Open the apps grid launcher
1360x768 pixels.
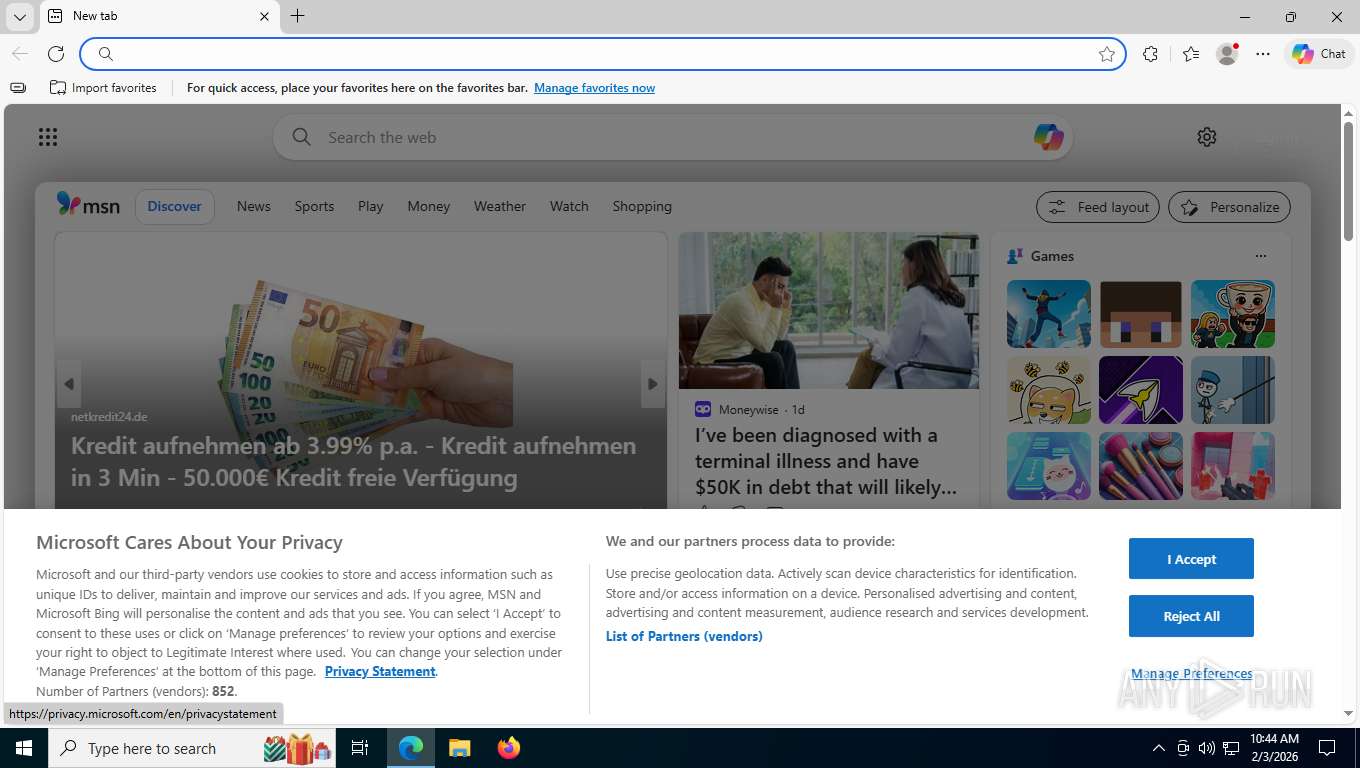(48, 137)
